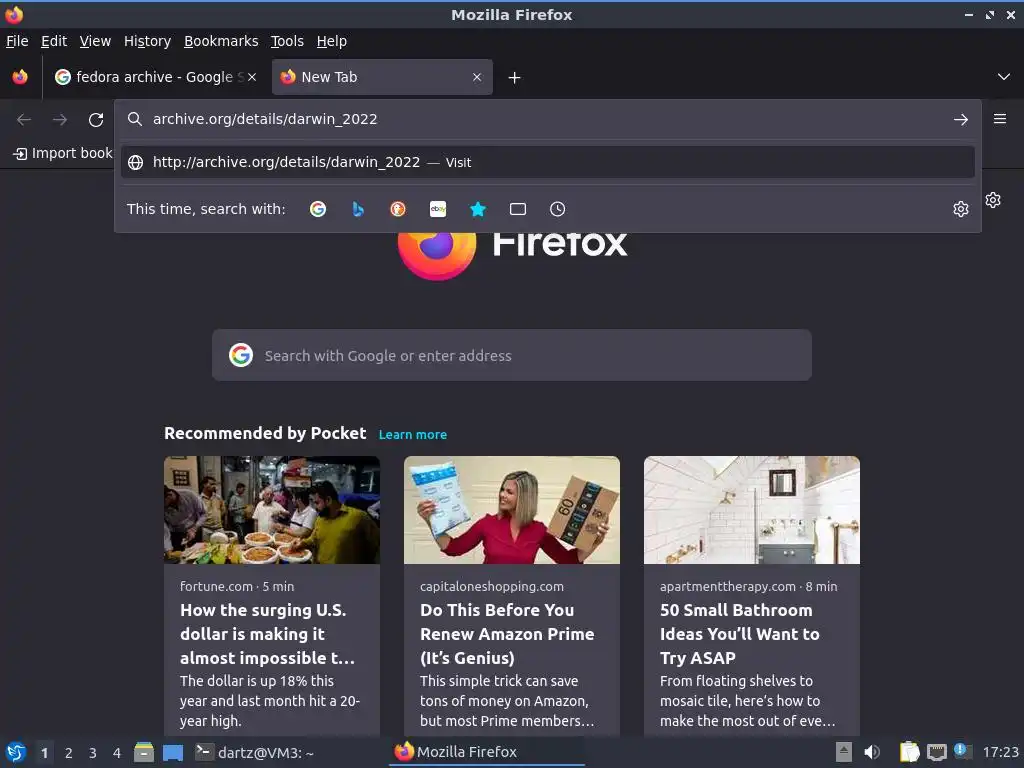The image size is (1024, 768).
Task: Click the market food stall thumbnail
Action: coord(272,510)
